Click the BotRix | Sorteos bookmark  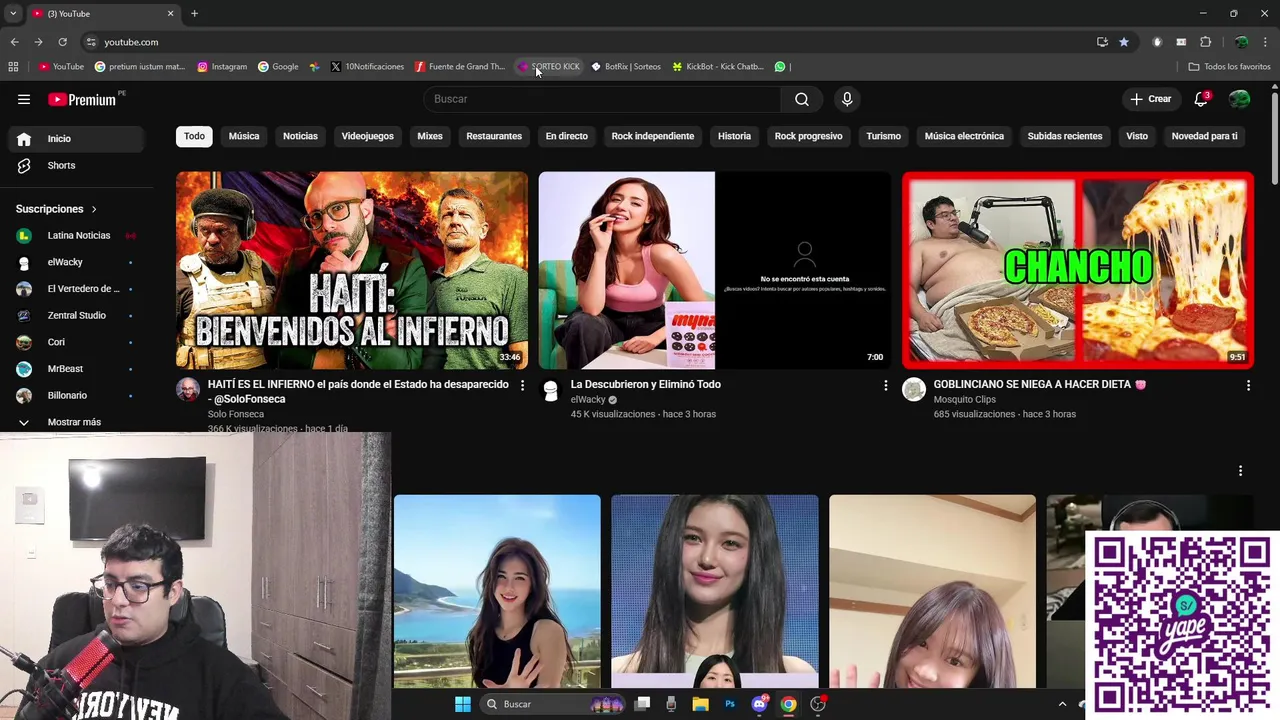tap(626, 67)
